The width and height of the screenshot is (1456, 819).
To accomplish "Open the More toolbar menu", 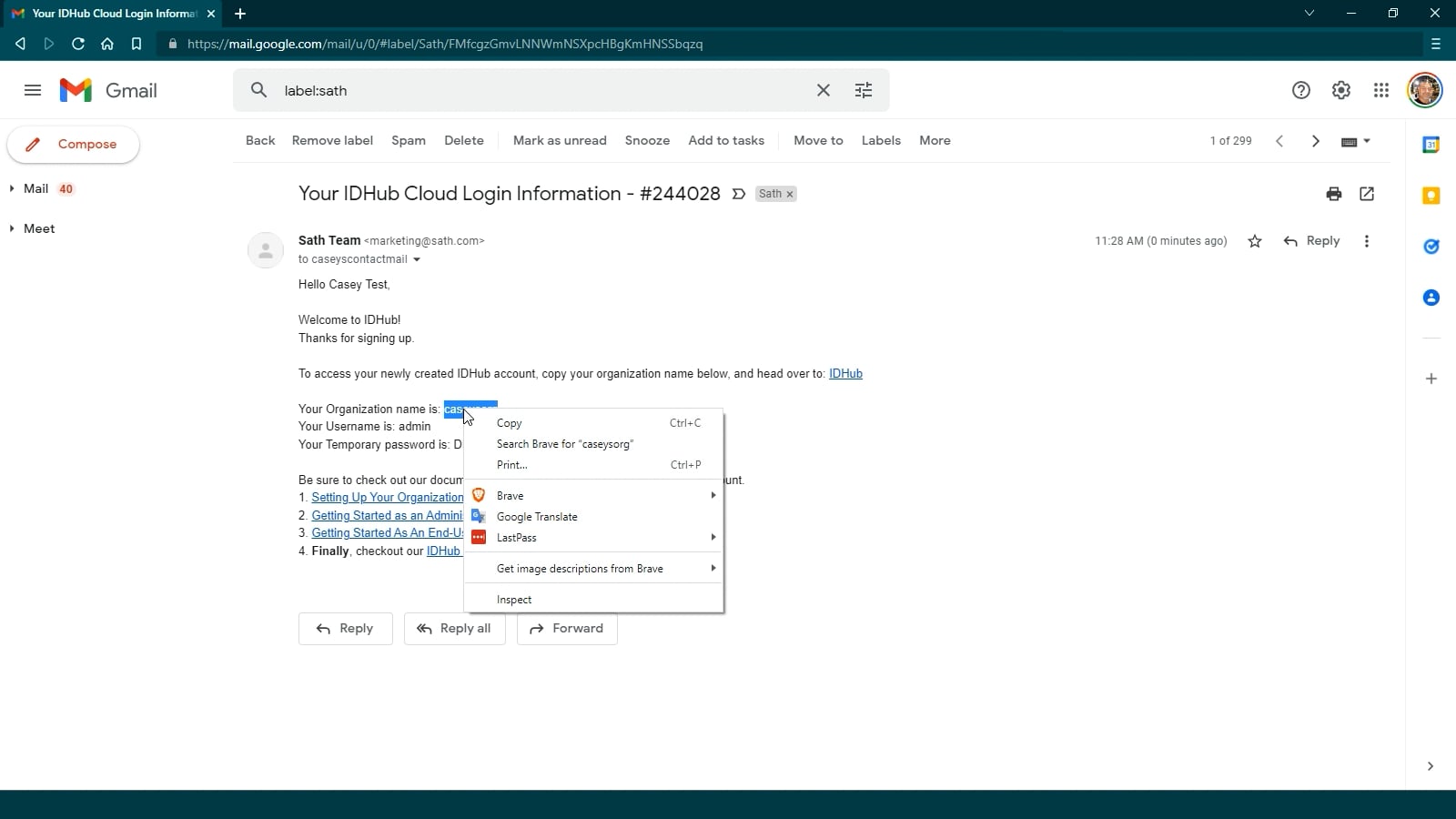I will tap(935, 141).
